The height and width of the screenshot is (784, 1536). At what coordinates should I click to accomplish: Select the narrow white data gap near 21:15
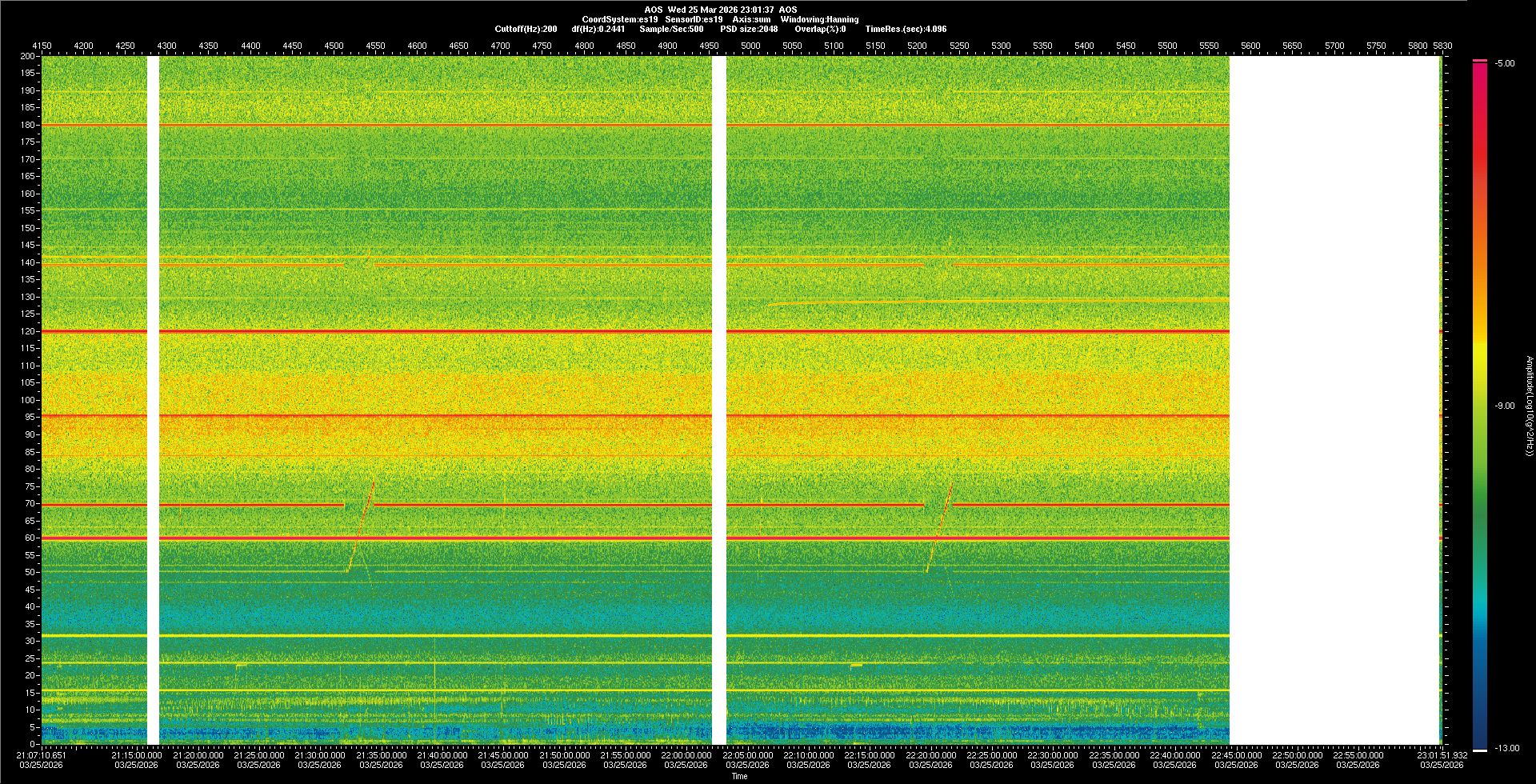153,400
